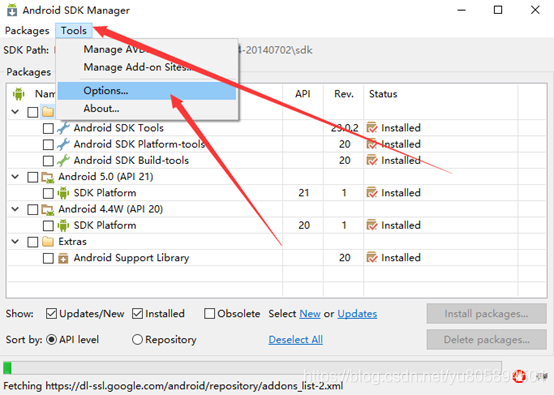Click the Tools category folder icon
The image size is (554, 395).
click(48, 112)
